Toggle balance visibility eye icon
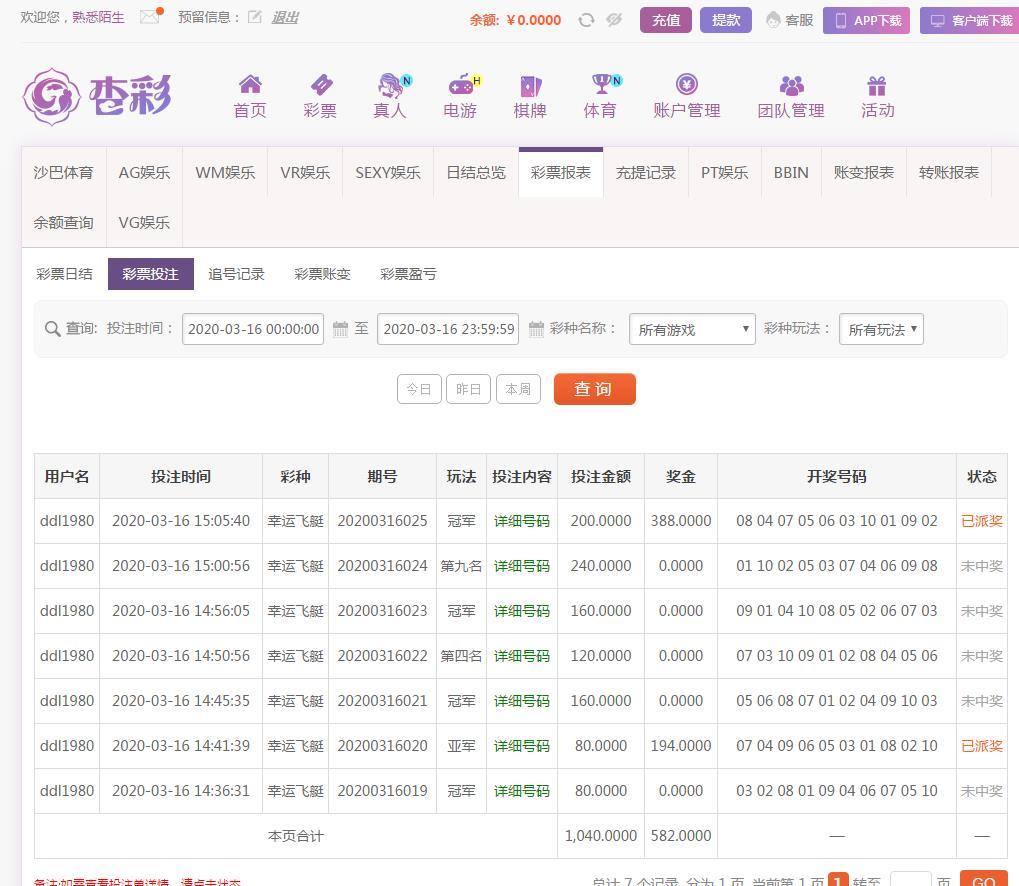Image resolution: width=1019 pixels, height=886 pixels. [614, 20]
